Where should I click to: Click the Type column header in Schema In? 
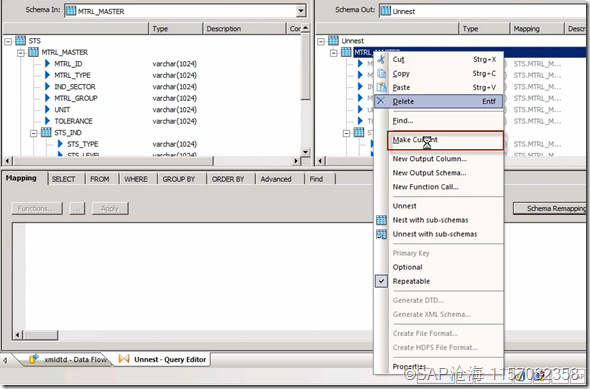point(175,29)
